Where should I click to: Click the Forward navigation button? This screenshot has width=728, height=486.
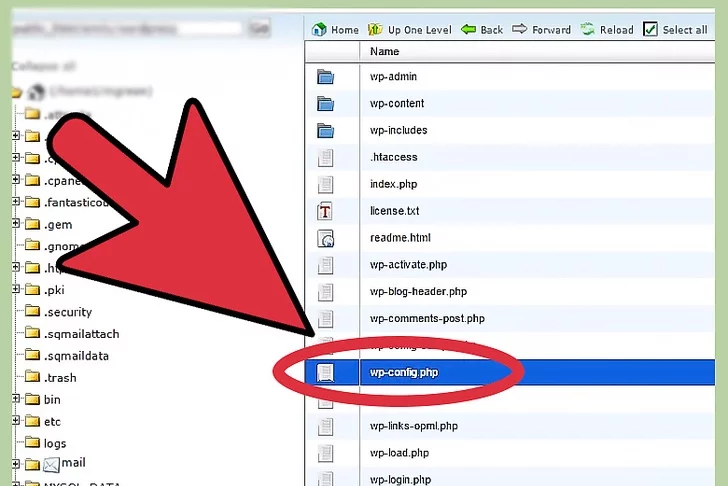(x=521, y=29)
